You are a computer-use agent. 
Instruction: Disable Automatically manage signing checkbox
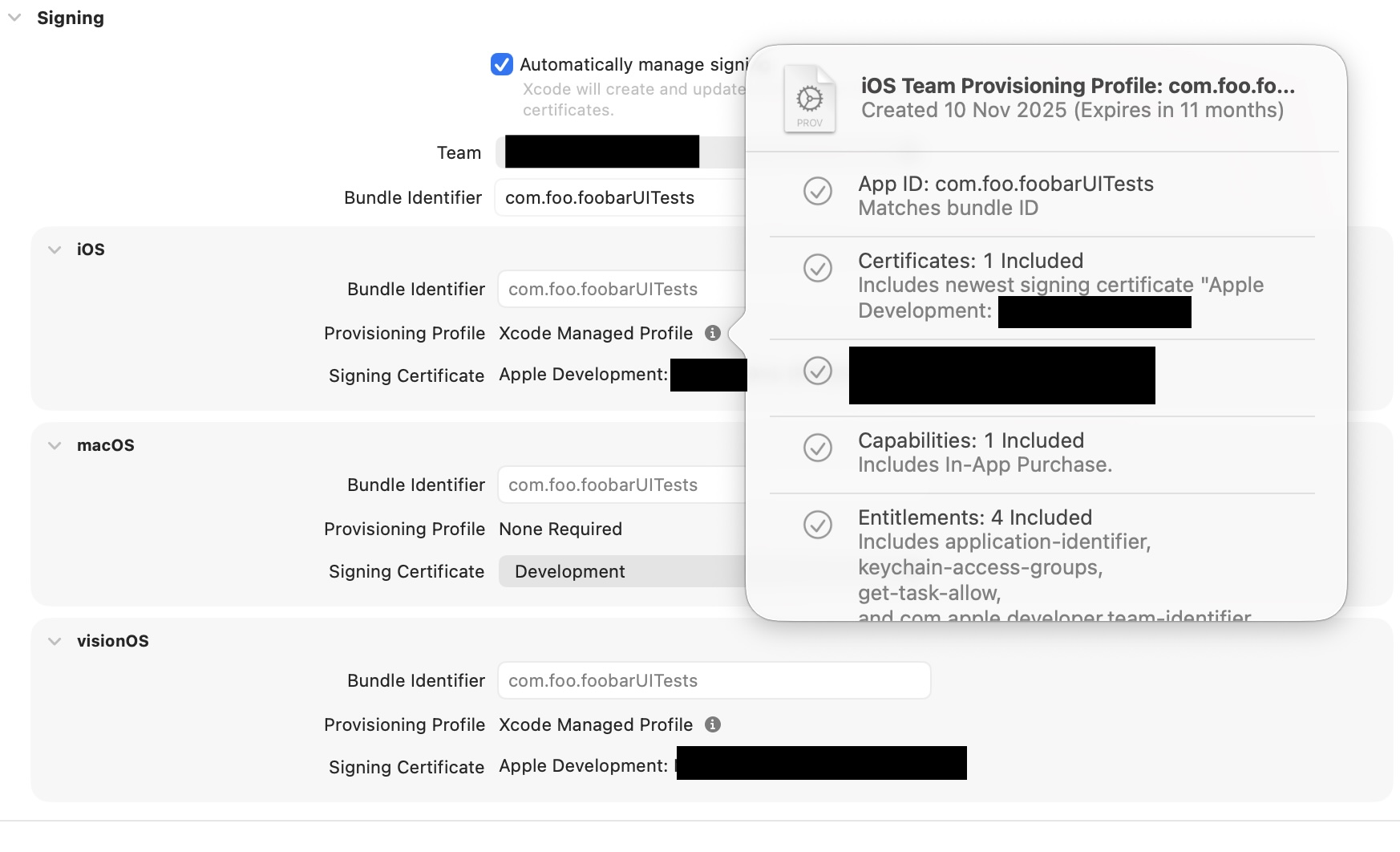coord(502,64)
